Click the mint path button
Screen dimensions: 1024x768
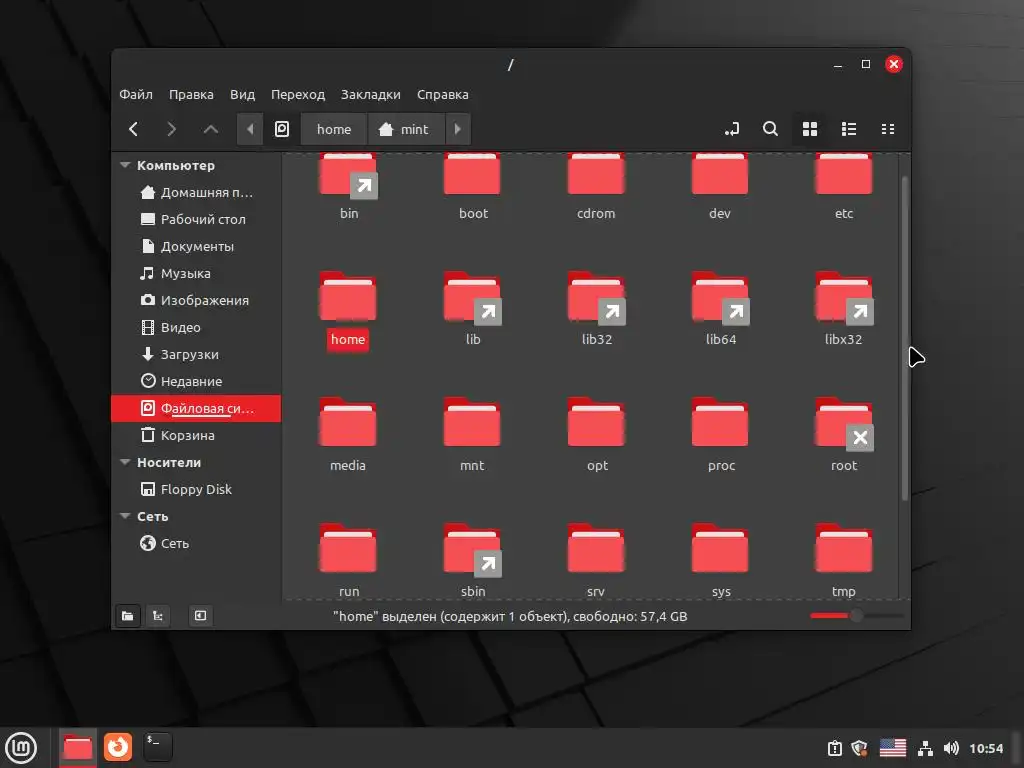406,129
